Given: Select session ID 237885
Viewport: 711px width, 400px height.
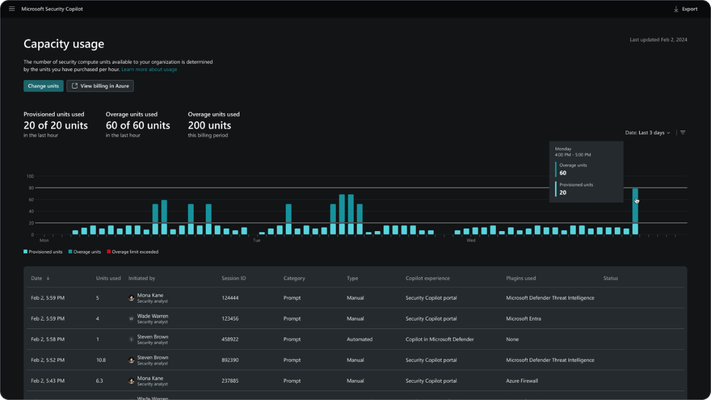Looking at the screenshot, I should pos(230,381).
